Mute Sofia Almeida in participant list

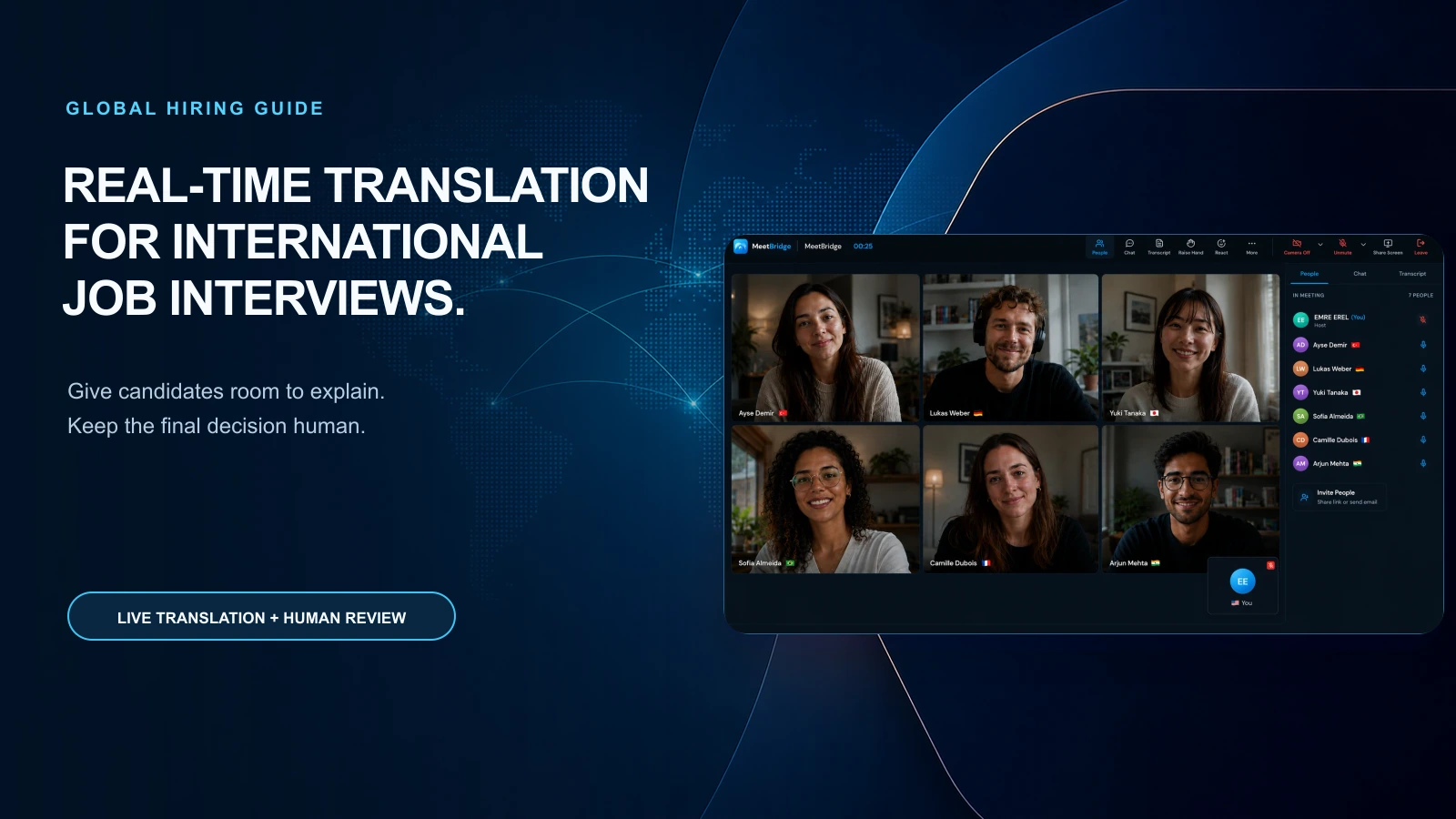click(x=1423, y=416)
